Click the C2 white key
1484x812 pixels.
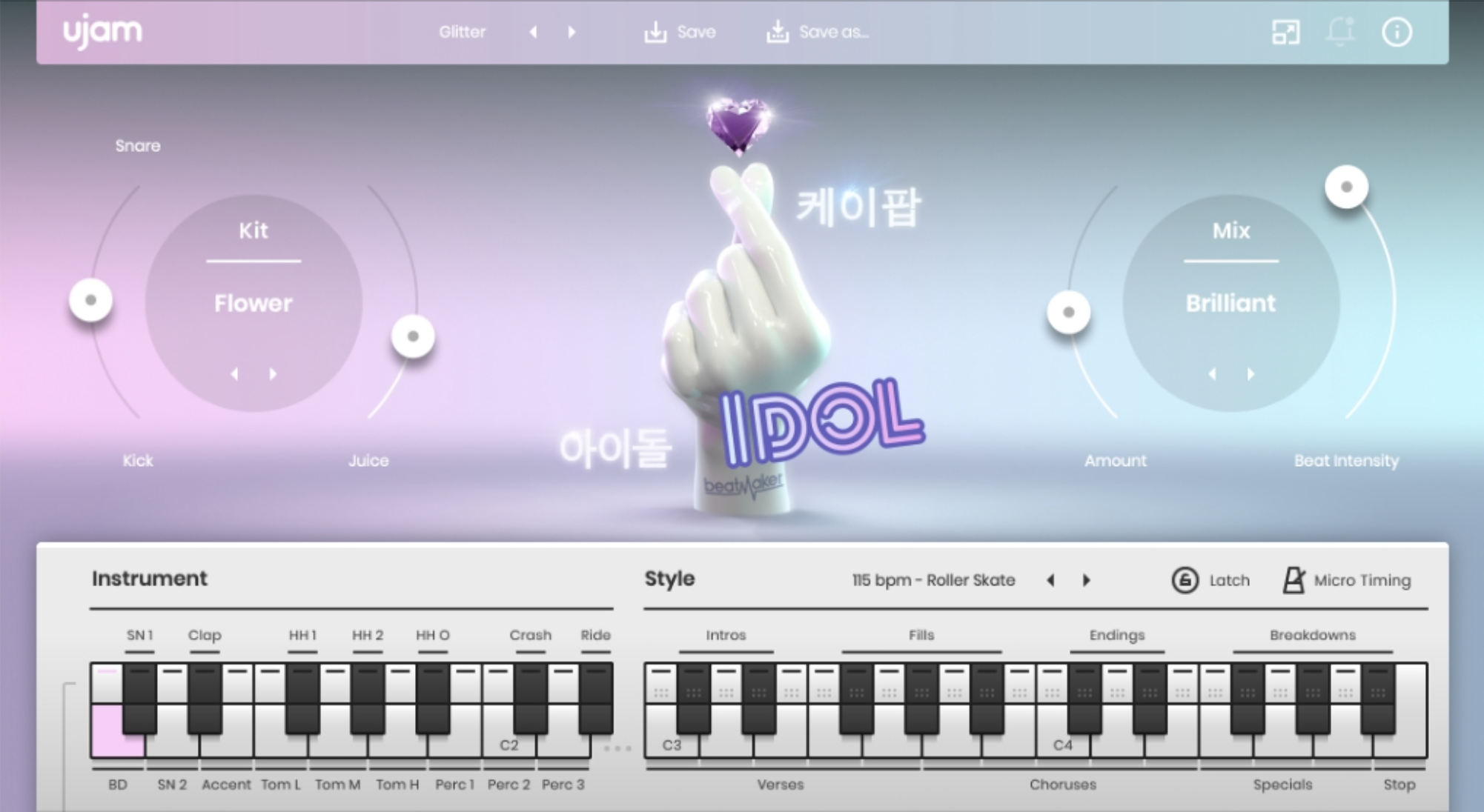(509, 744)
